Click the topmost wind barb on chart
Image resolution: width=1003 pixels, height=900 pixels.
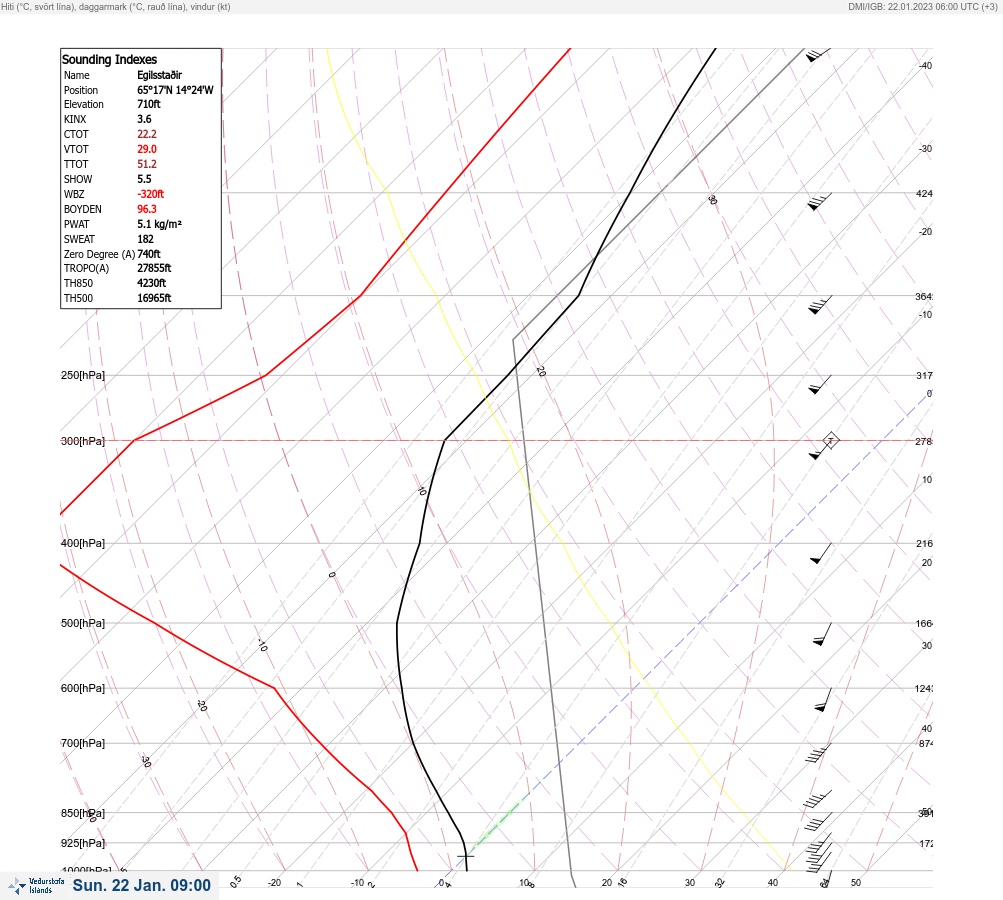(817, 55)
